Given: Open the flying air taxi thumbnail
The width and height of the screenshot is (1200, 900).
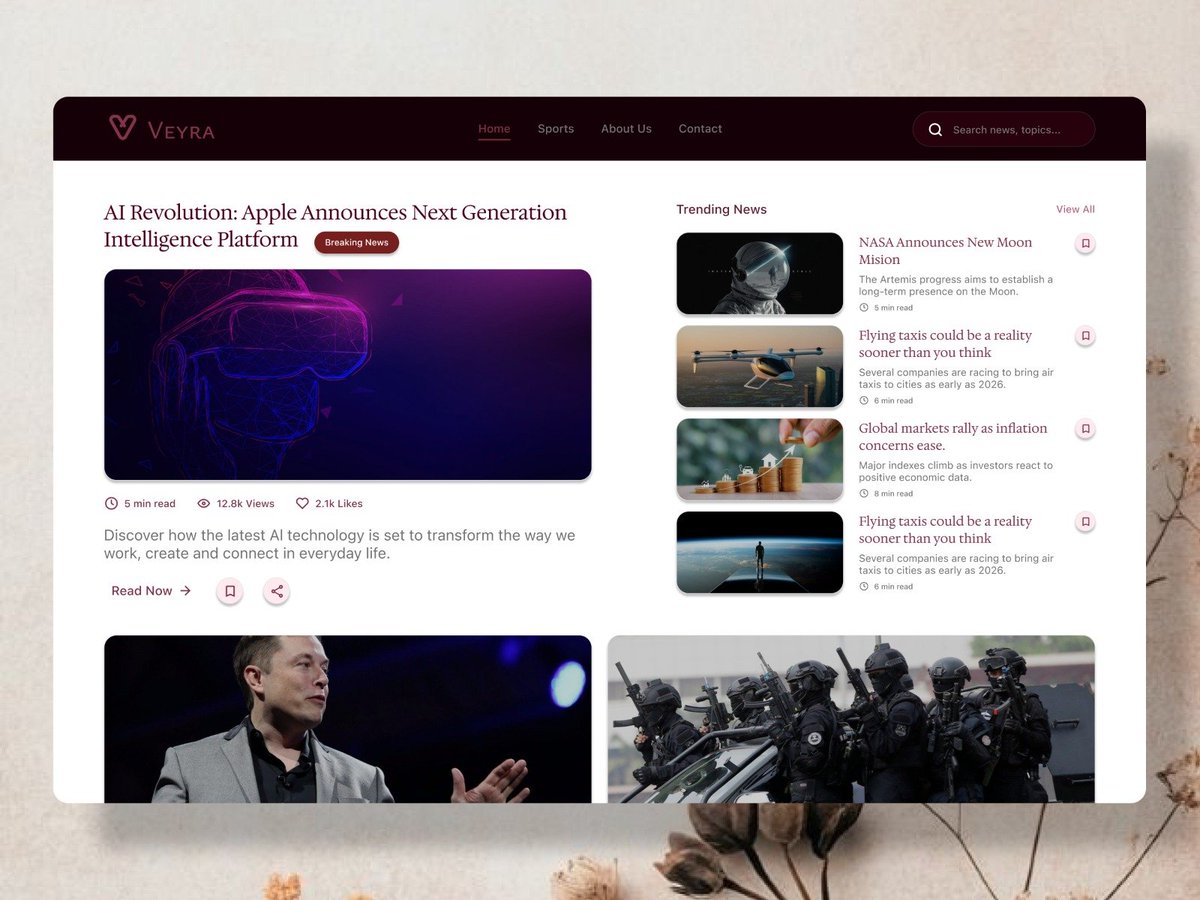Looking at the screenshot, I should tap(760, 367).
